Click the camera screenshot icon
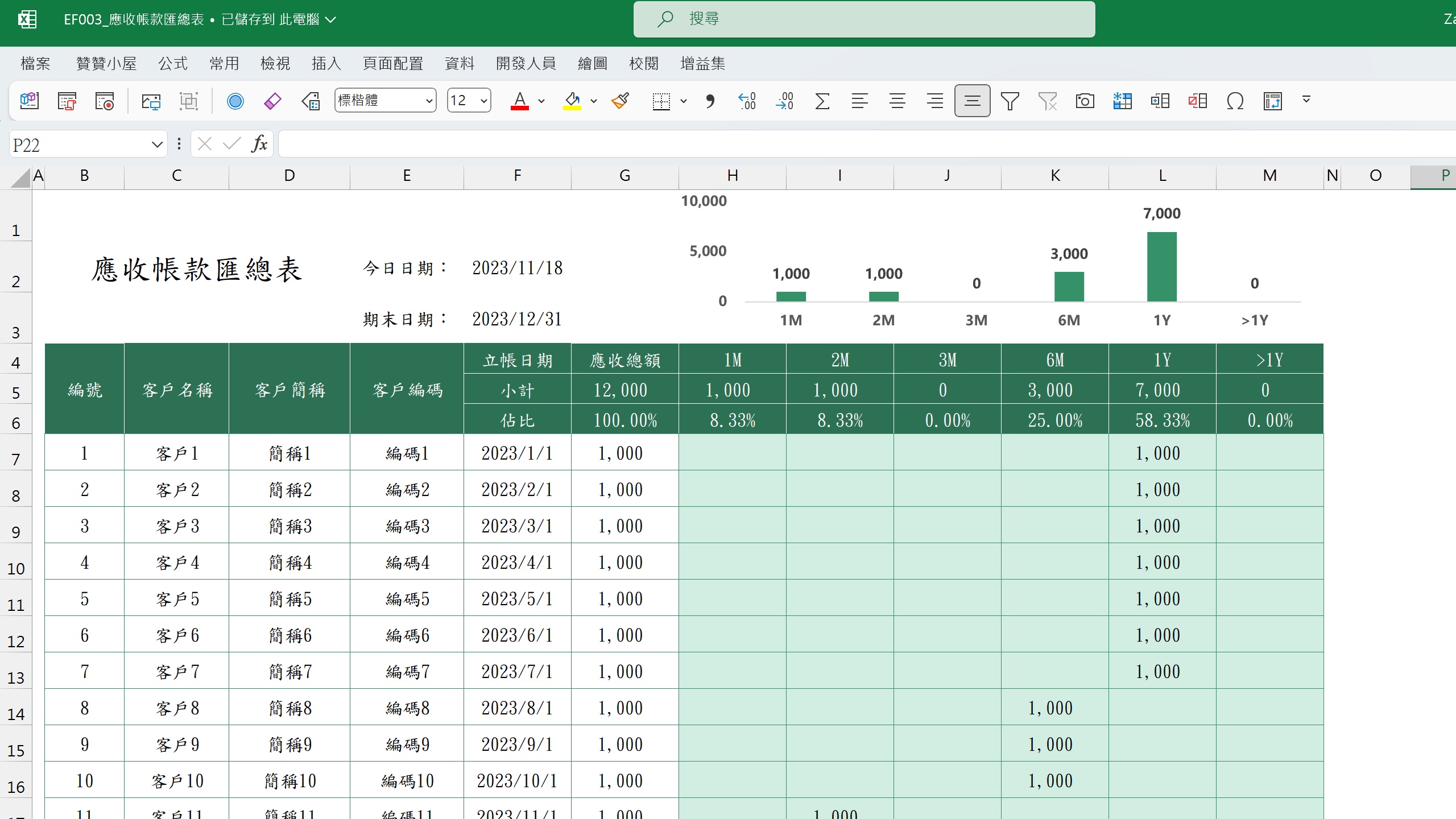The height and width of the screenshot is (819, 1456). click(x=1084, y=101)
